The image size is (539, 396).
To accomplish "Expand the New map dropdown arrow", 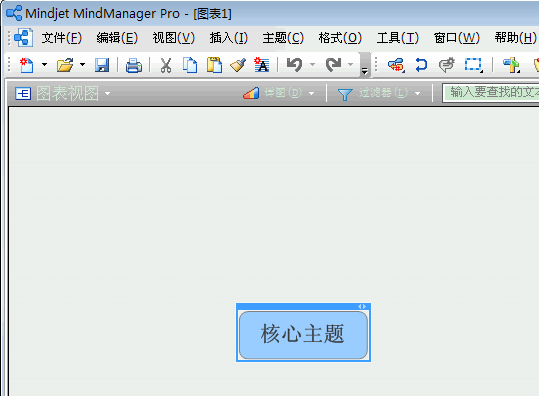I will click(x=44, y=64).
